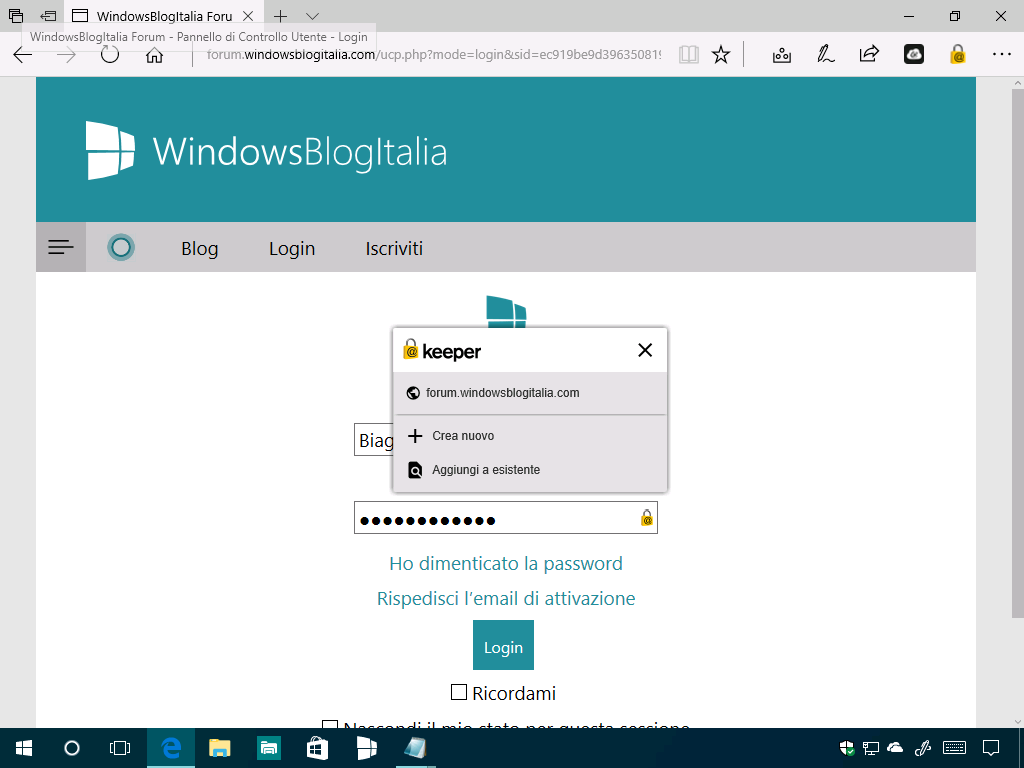This screenshot has width=1024, height=768.
Task: Go to the browser home page
Action: [x=154, y=55]
